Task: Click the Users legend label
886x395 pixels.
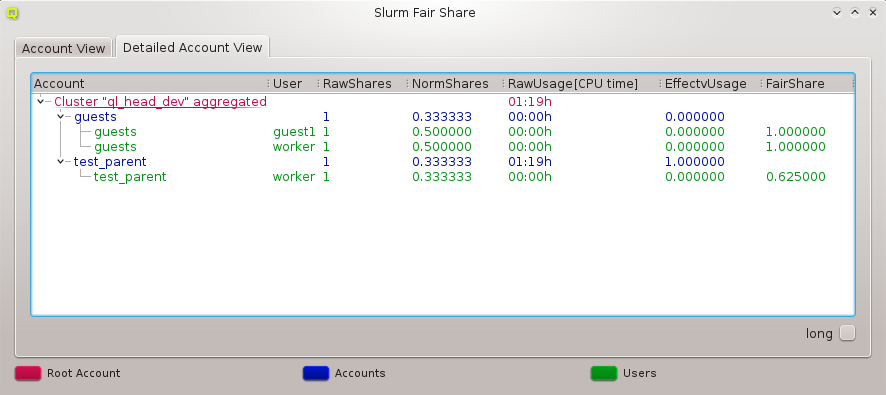Action: 640,373
